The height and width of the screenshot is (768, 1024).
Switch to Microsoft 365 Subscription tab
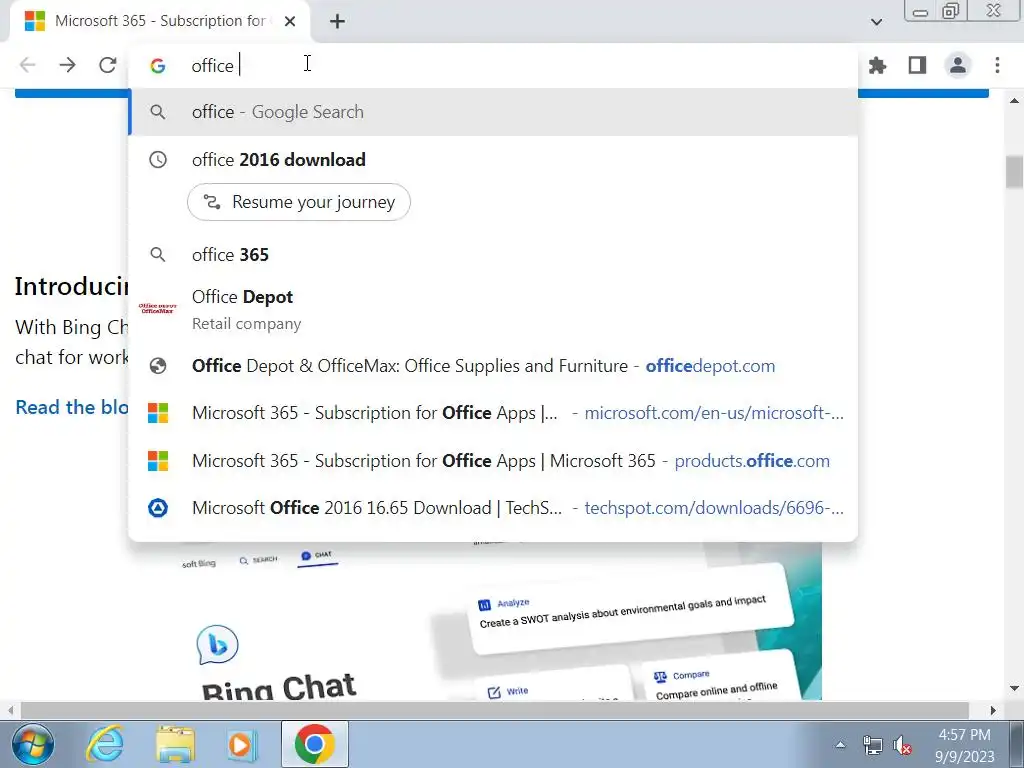160,21
